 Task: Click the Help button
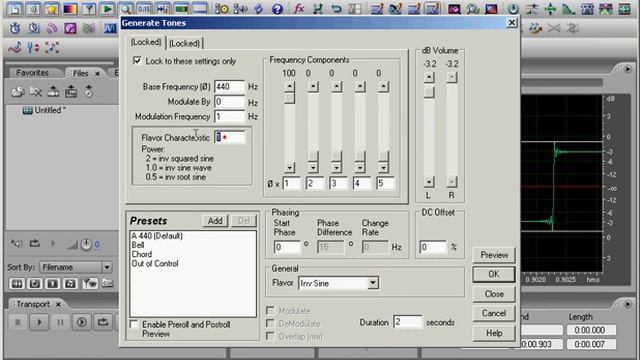pos(494,333)
